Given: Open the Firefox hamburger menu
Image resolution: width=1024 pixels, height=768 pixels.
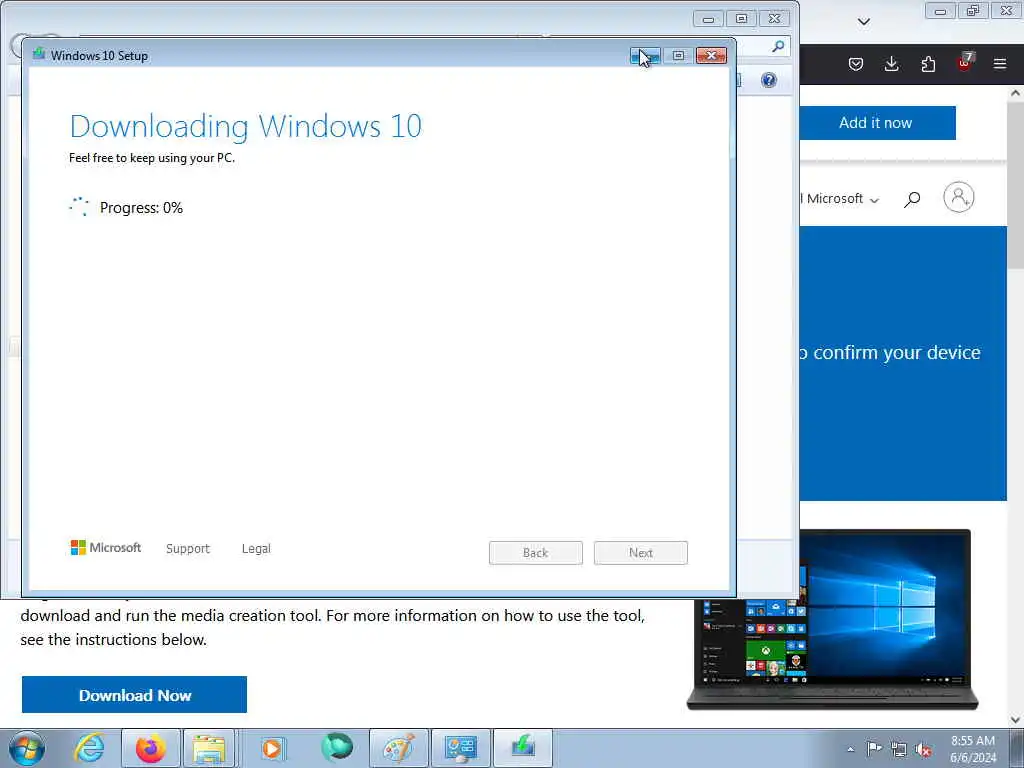Looking at the screenshot, I should point(1000,64).
